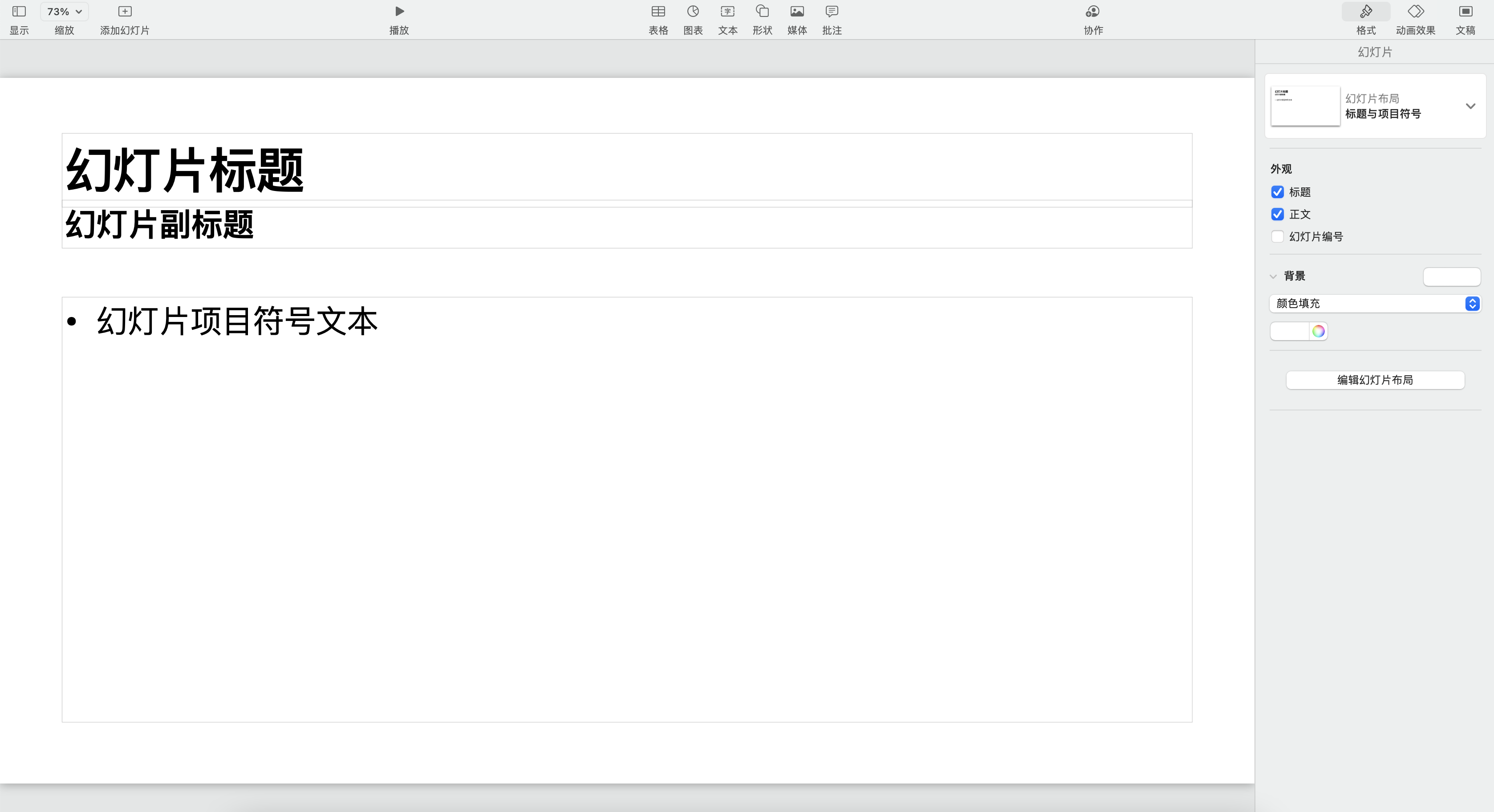
Task: Open the background color wheel picker
Action: pyautogui.click(x=1318, y=331)
